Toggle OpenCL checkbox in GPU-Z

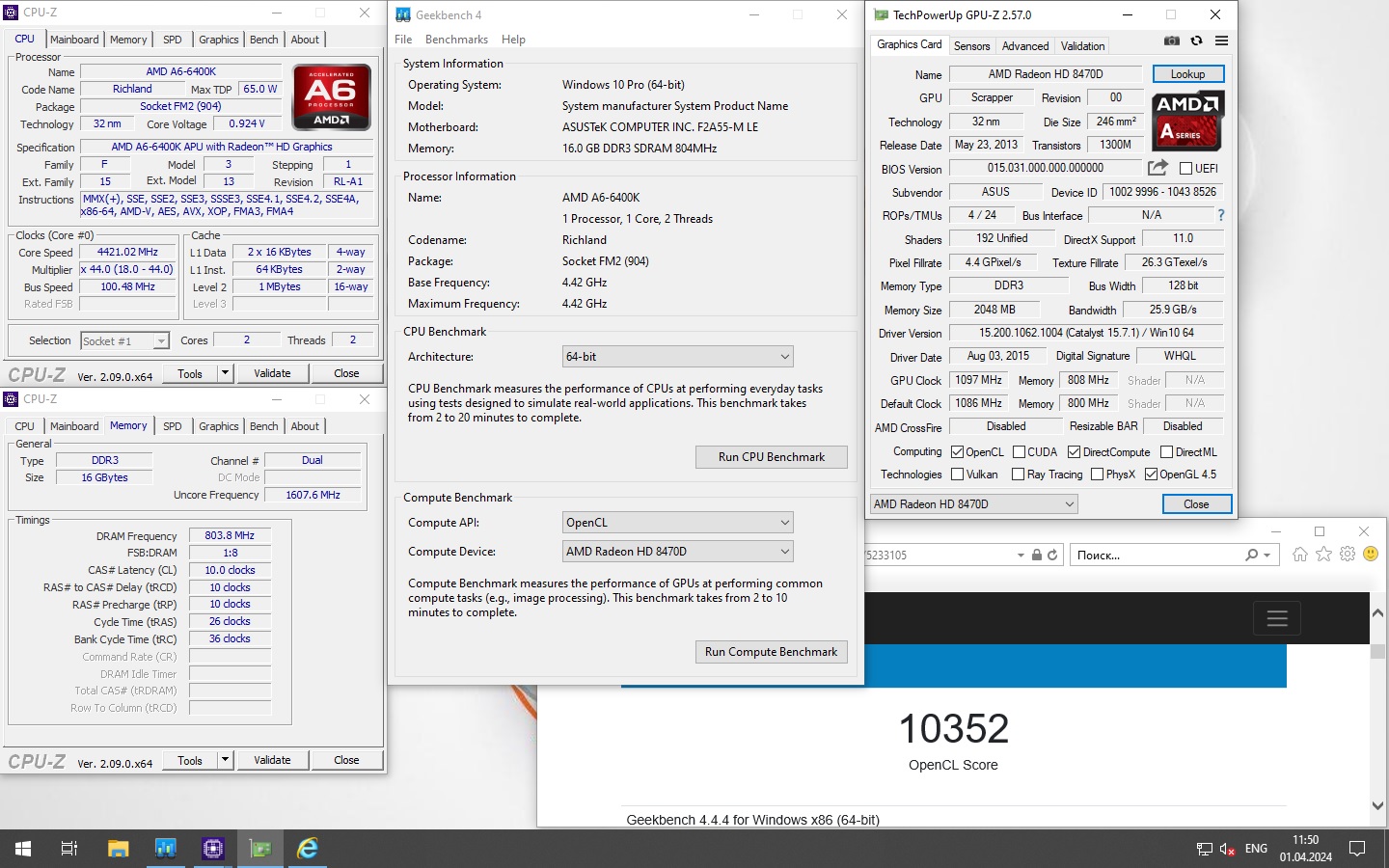(957, 452)
